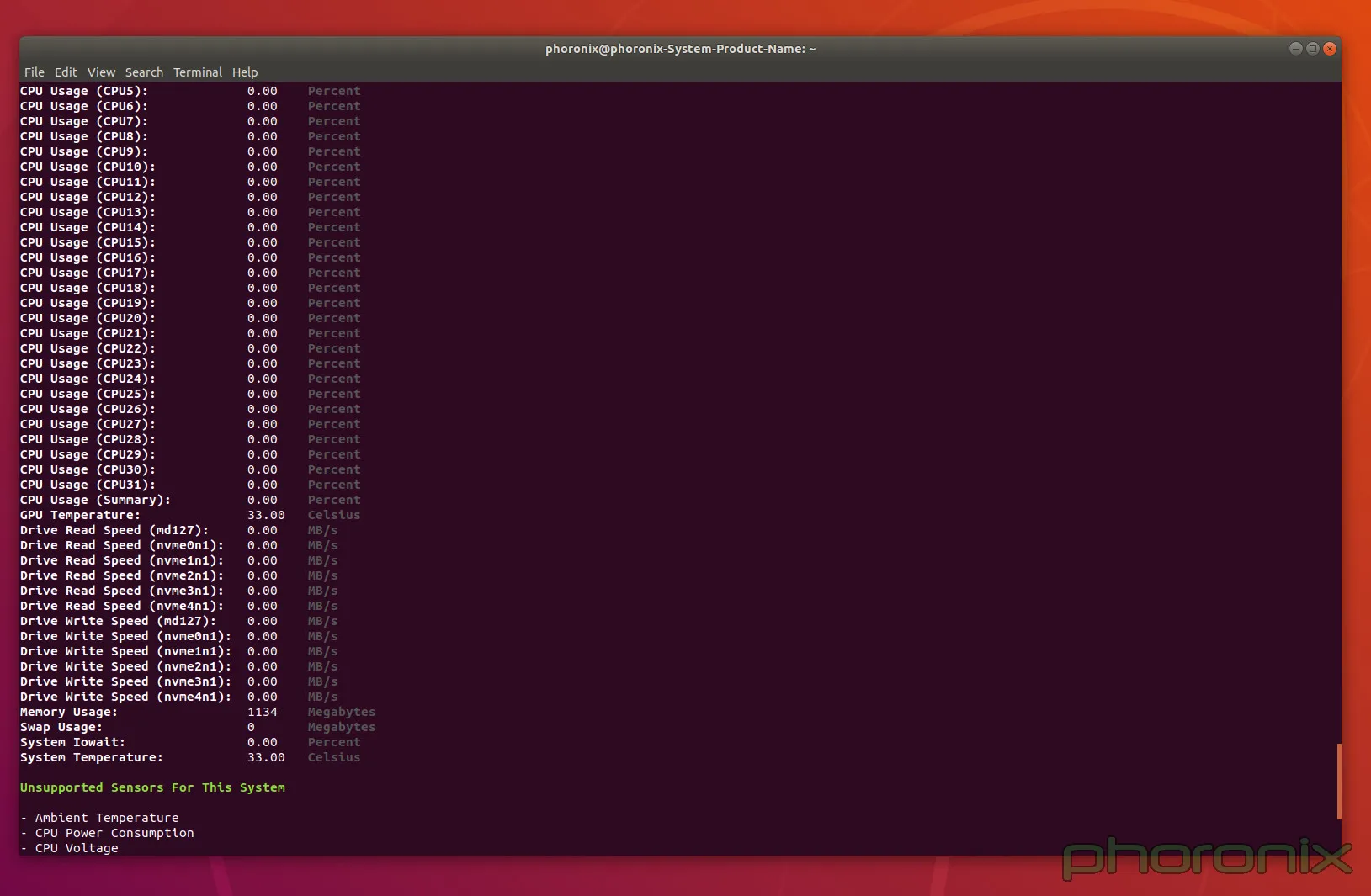
Task: Maximize the terminal window
Action: [1313, 49]
